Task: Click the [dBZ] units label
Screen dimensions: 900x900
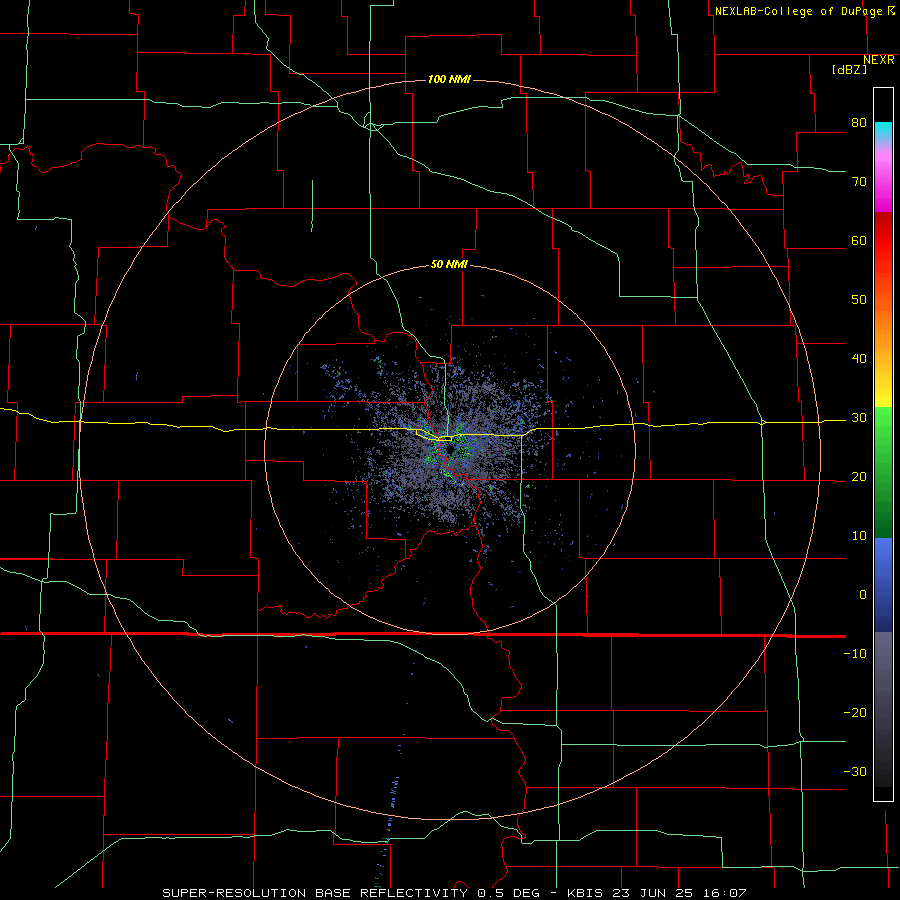Action: coord(849,70)
